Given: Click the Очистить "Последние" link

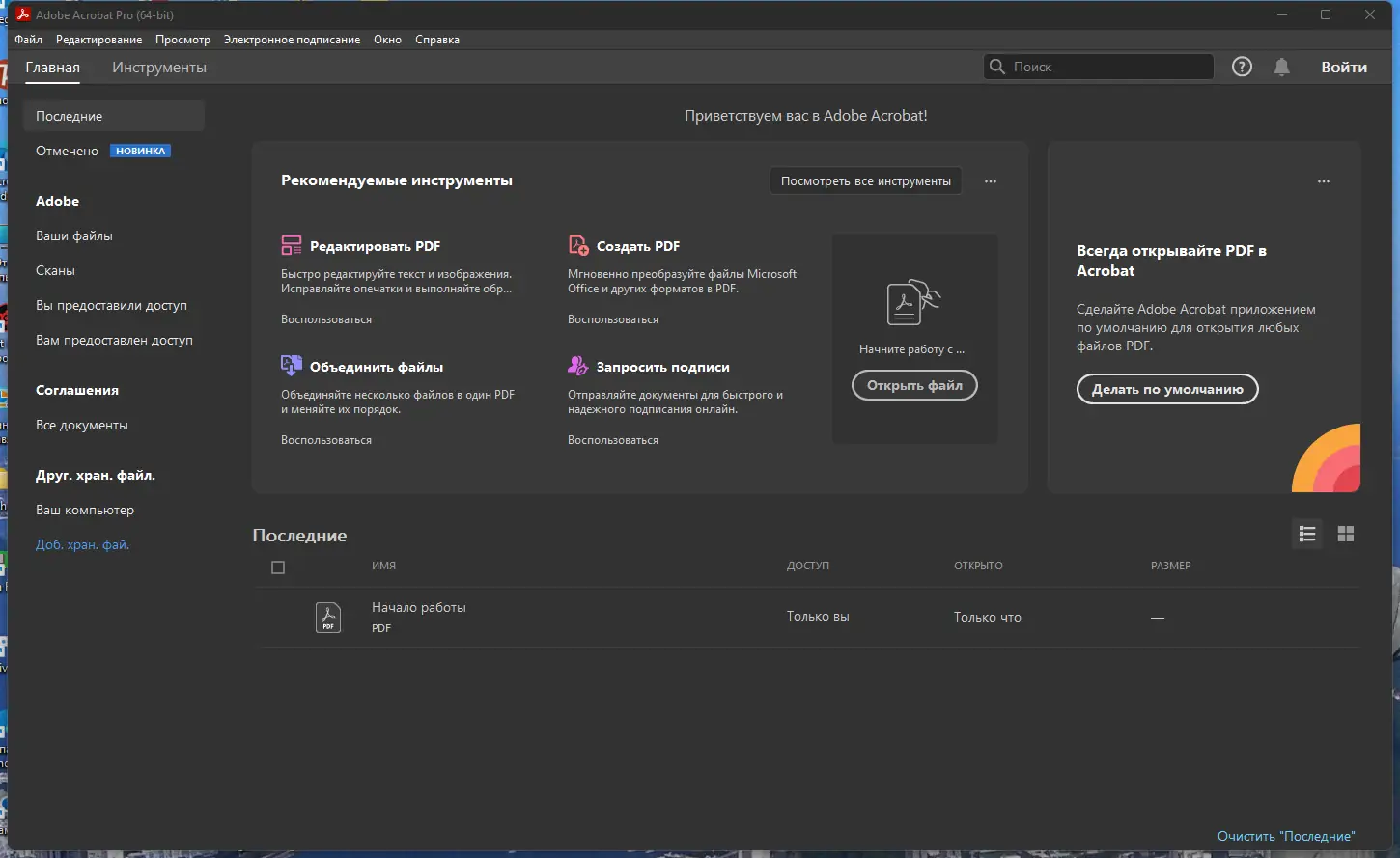Looking at the screenshot, I should [x=1286, y=836].
